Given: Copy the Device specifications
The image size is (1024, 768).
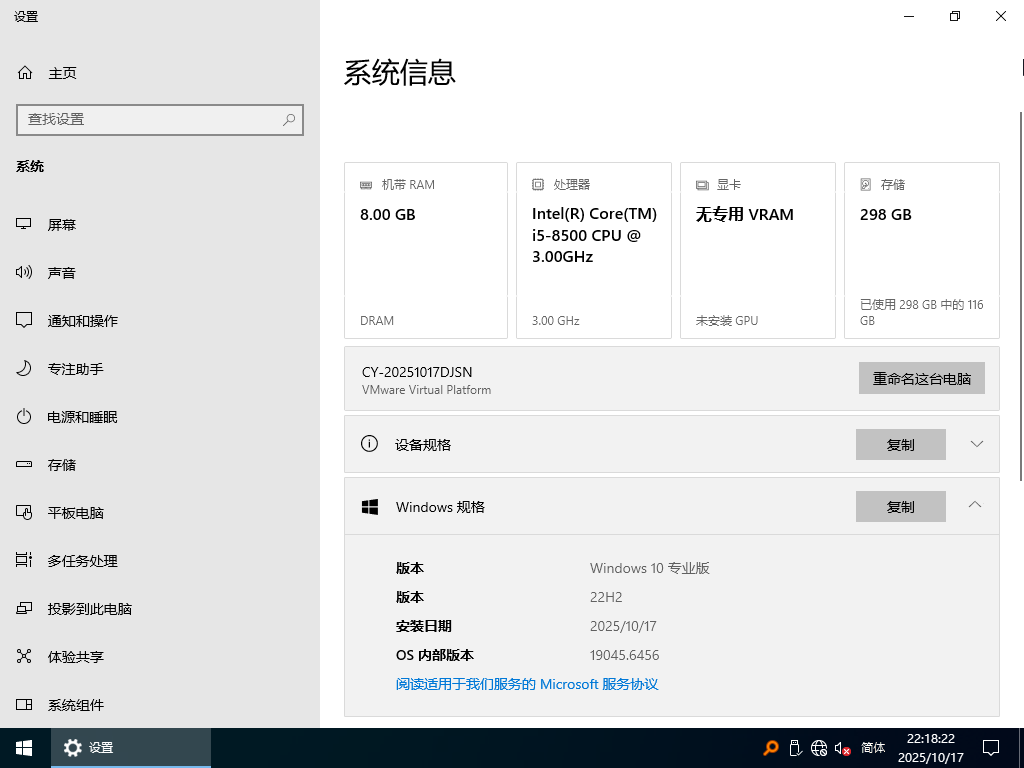Looking at the screenshot, I should (x=900, y=445).
